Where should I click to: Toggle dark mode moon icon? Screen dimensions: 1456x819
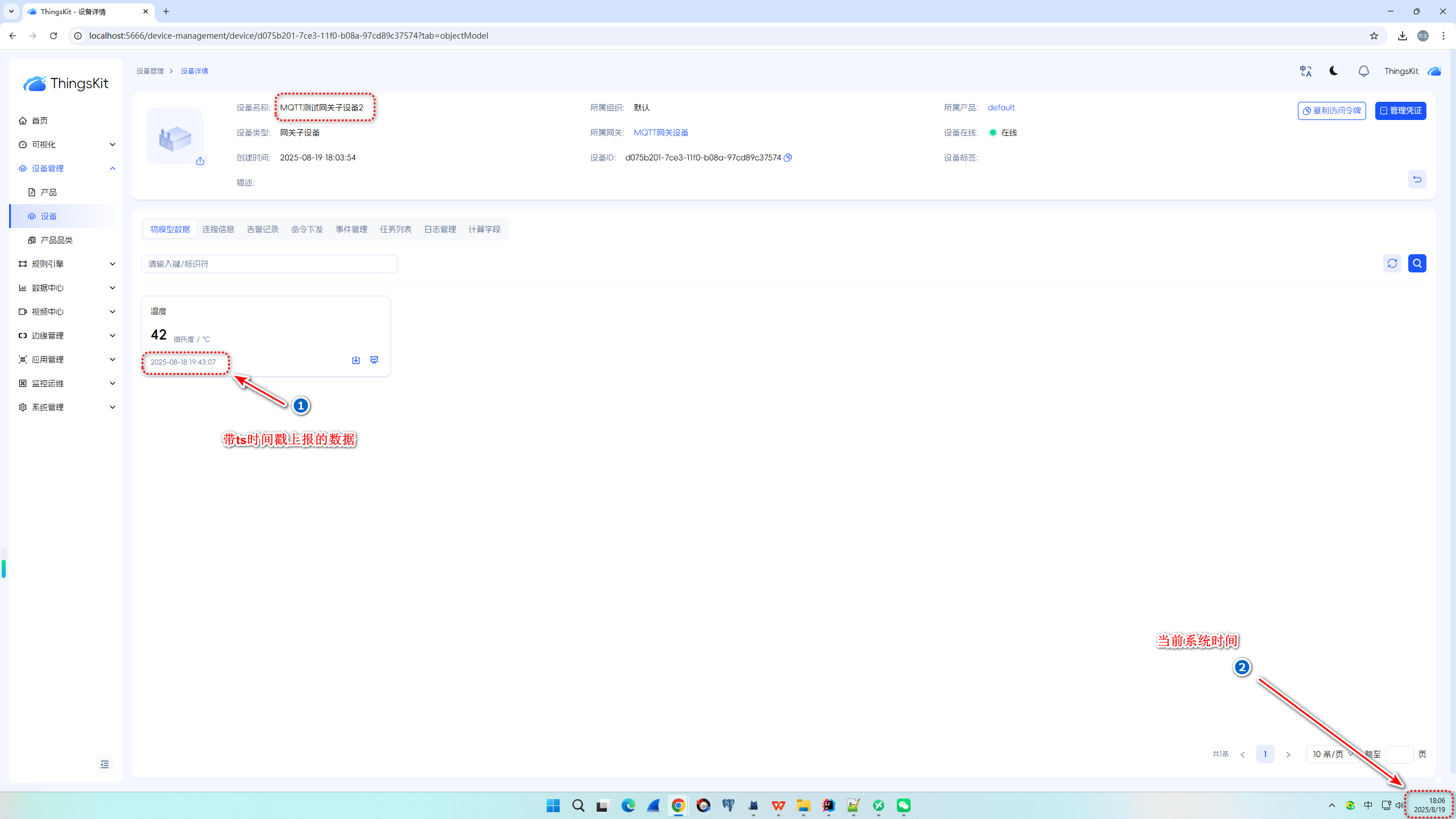tap(1334, 71)
